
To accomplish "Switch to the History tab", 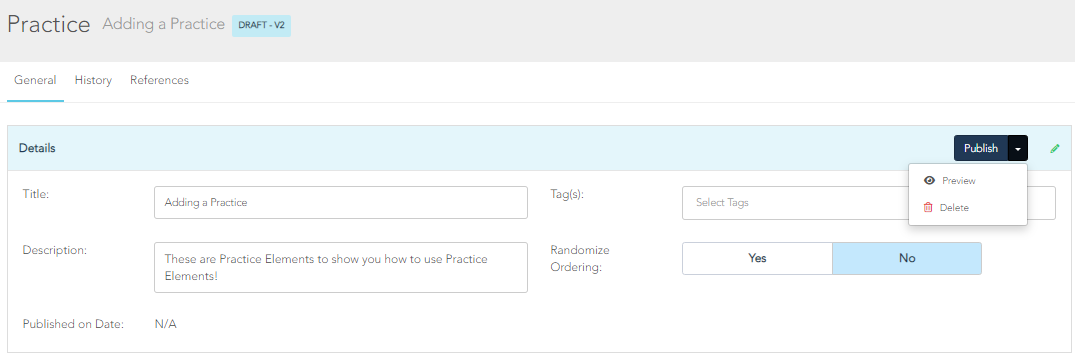I will [x=93, y=80].
